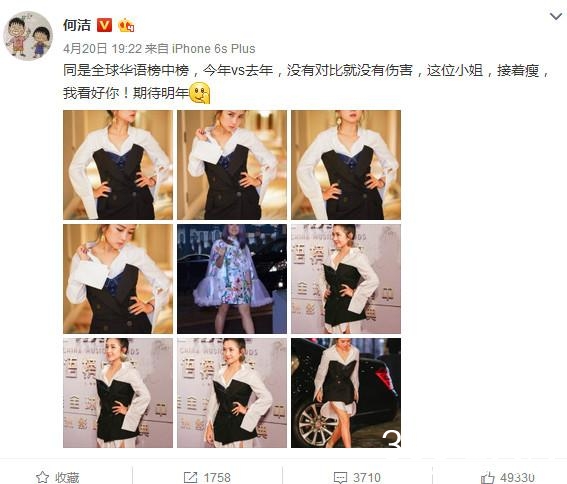Image resolution: width=567 pixels, height=484 pixels.
Task: Open the floral dress photo thumbnail
Action: point(232,279)
